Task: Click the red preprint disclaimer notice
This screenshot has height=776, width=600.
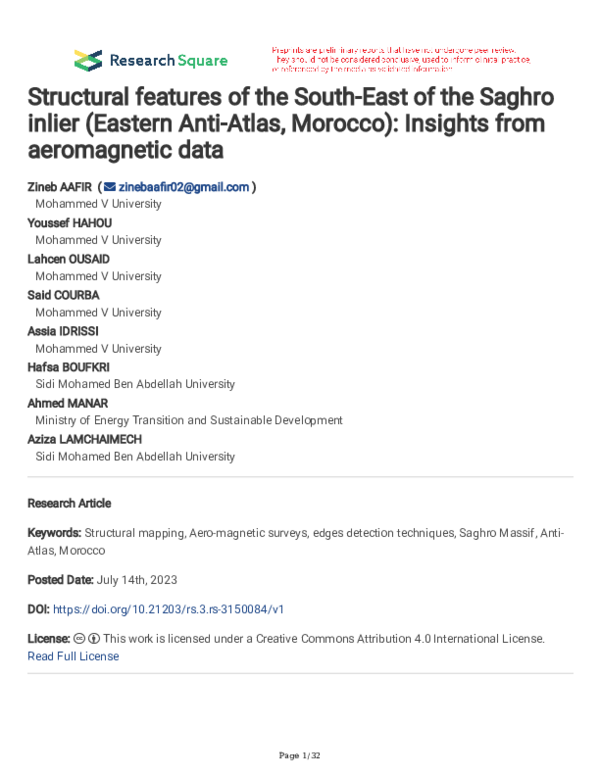Action: 401,60
